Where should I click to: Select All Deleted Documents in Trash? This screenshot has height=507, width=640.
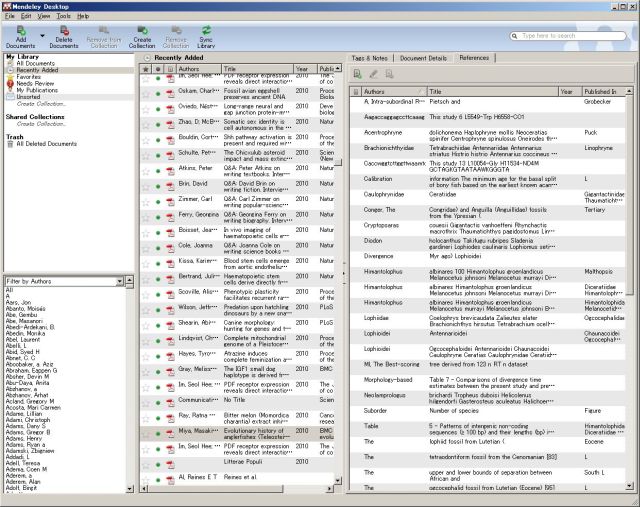(x=46, y=144)
